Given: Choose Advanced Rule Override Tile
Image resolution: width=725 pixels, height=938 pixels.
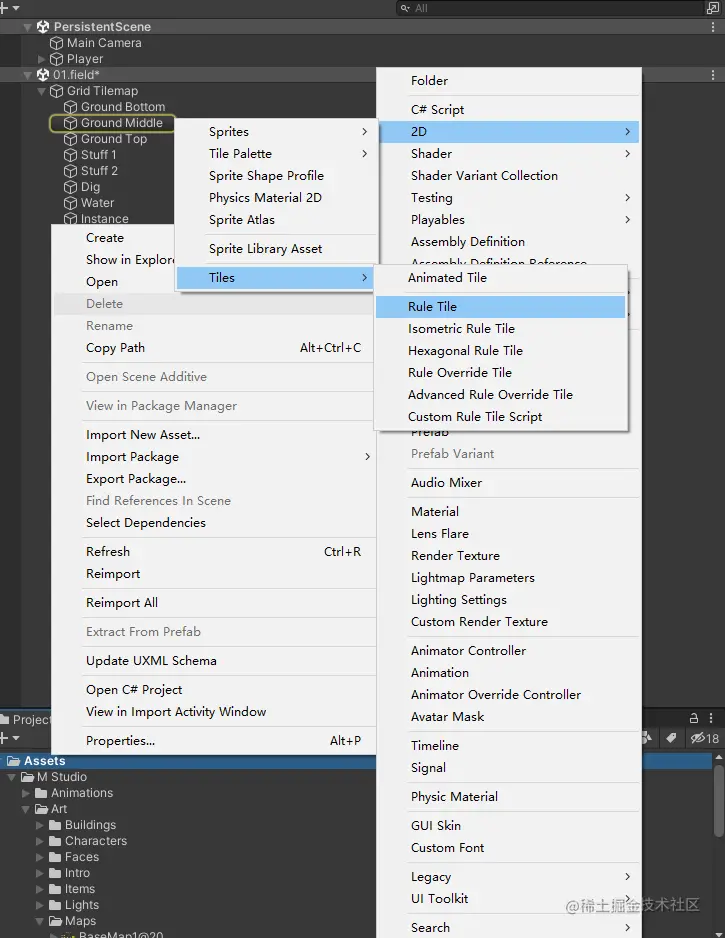Looking at the screenshot, I should [500, 395].
